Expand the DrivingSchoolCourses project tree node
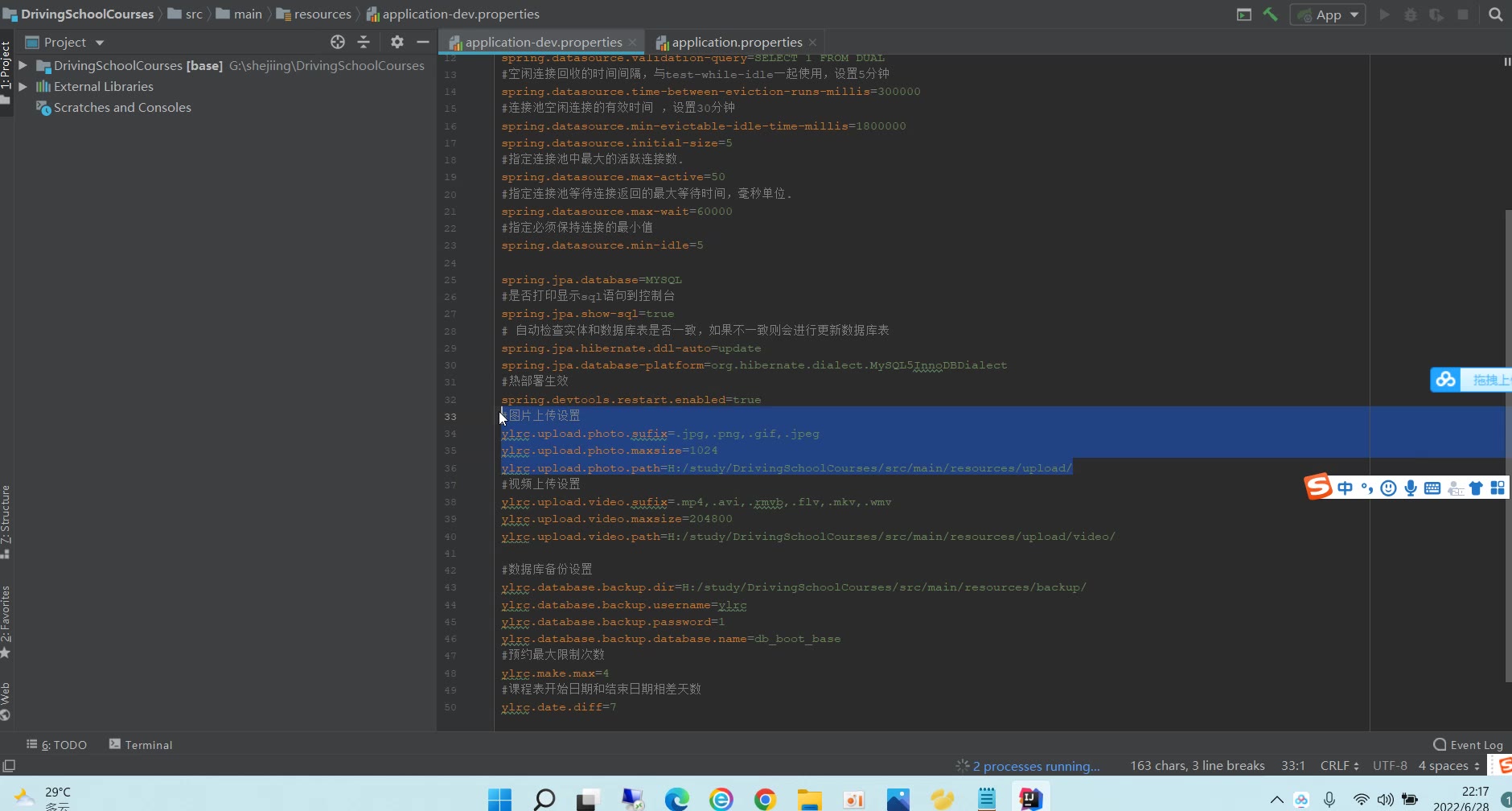This screenshot has height=811, width=1512. click(23, 65)
